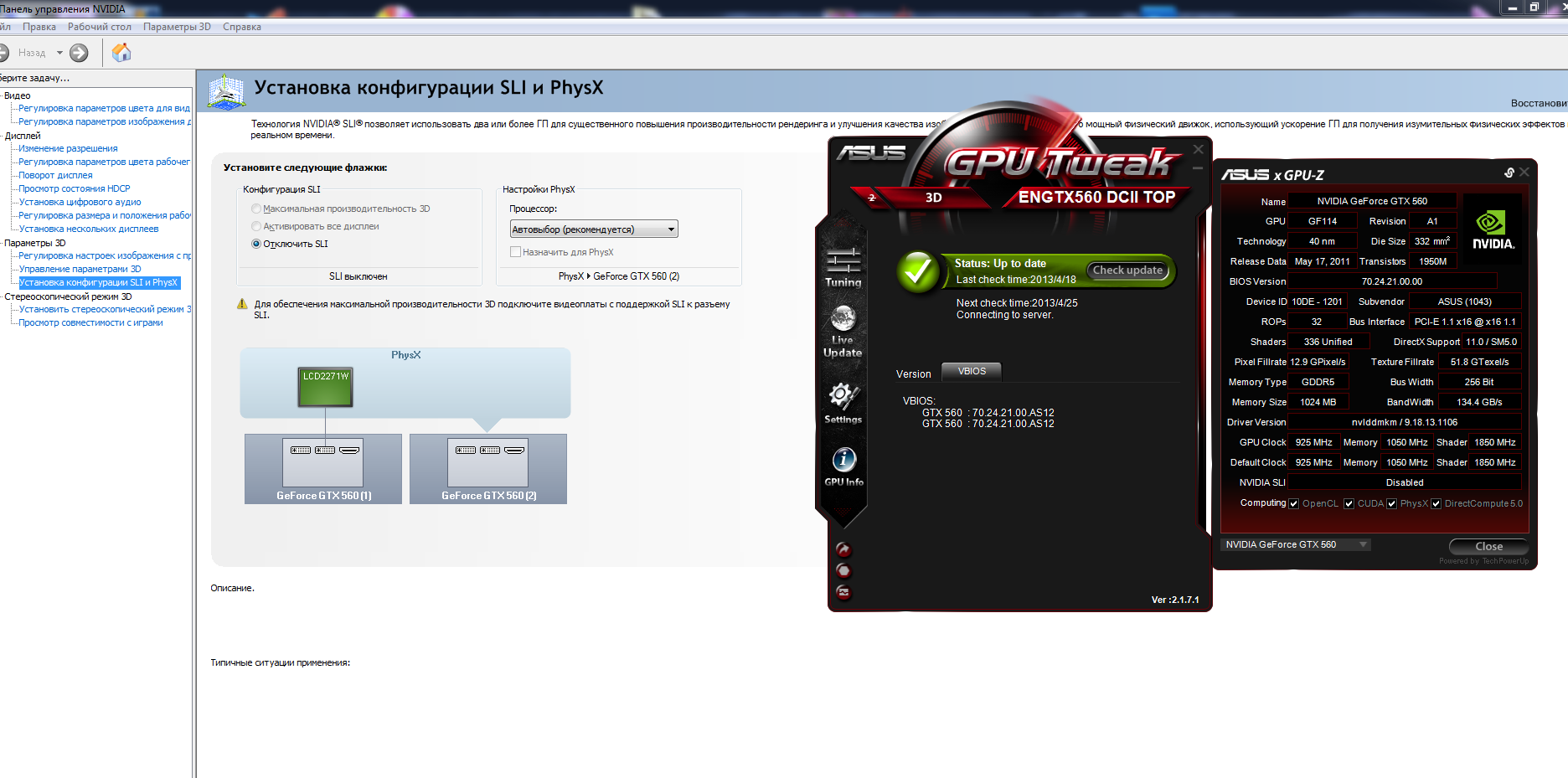The height and width of the screenshot is (778, 1568).
Task: Click the BIOS Version field in GPU-Z
Action: tap(1391, 281)
